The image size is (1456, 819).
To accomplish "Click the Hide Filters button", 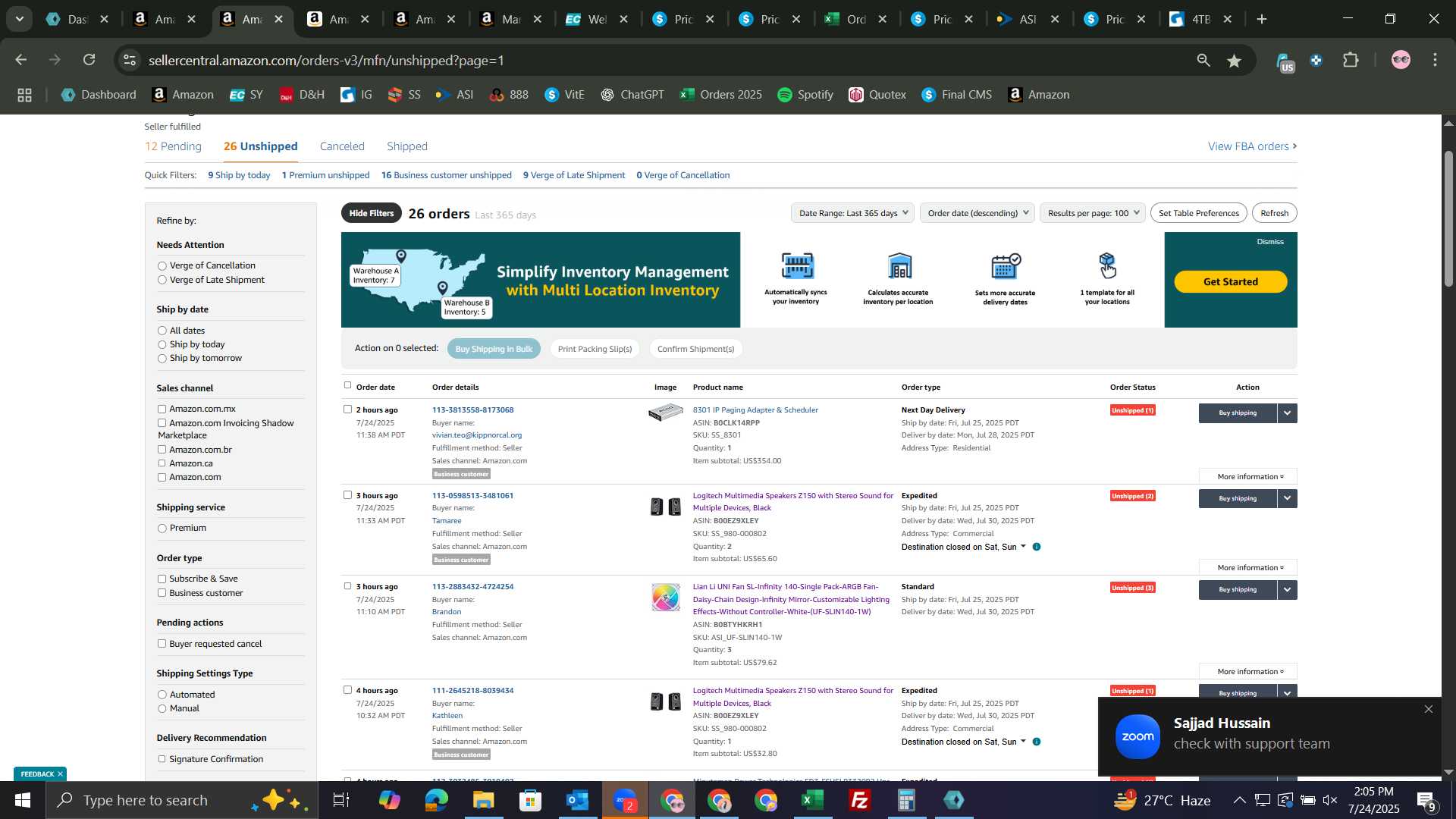I will coord(372,213).
